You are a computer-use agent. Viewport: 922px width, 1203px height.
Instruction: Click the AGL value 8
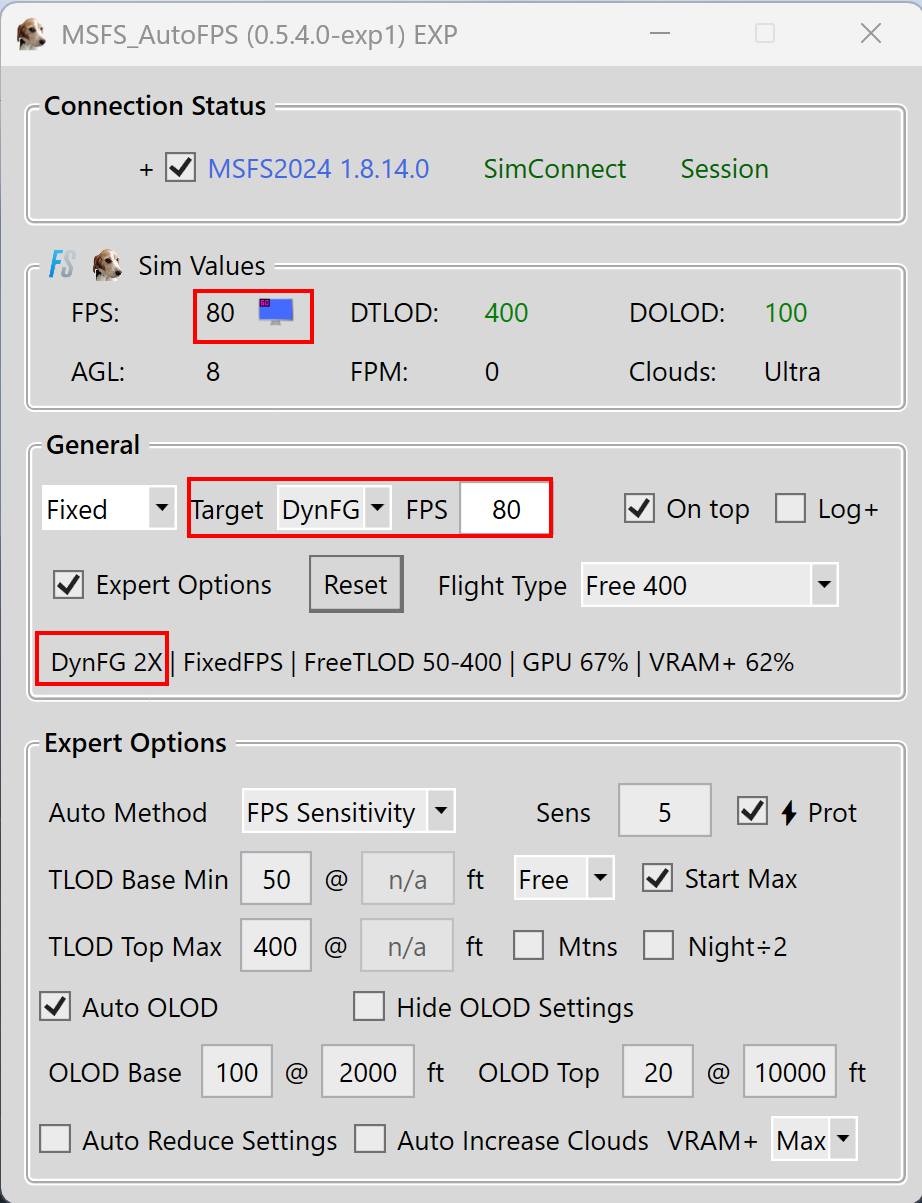(213, 372)
